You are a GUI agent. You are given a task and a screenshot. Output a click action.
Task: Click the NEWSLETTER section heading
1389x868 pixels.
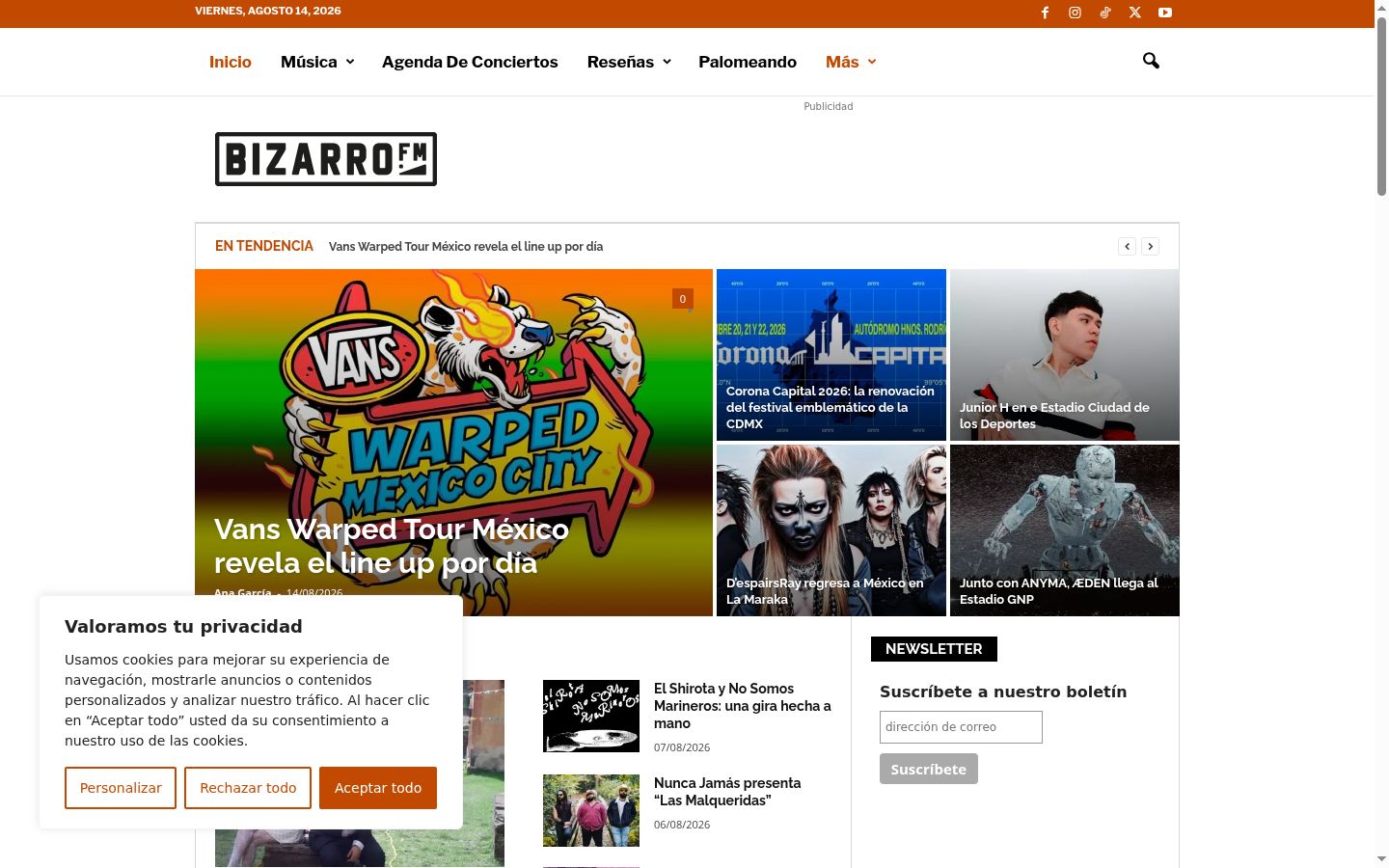pos(934,649)
